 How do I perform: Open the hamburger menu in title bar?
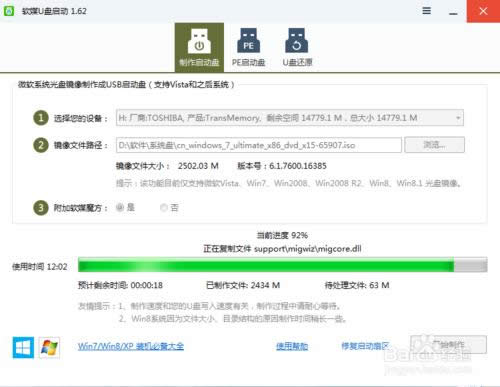(x=426, y=11)
